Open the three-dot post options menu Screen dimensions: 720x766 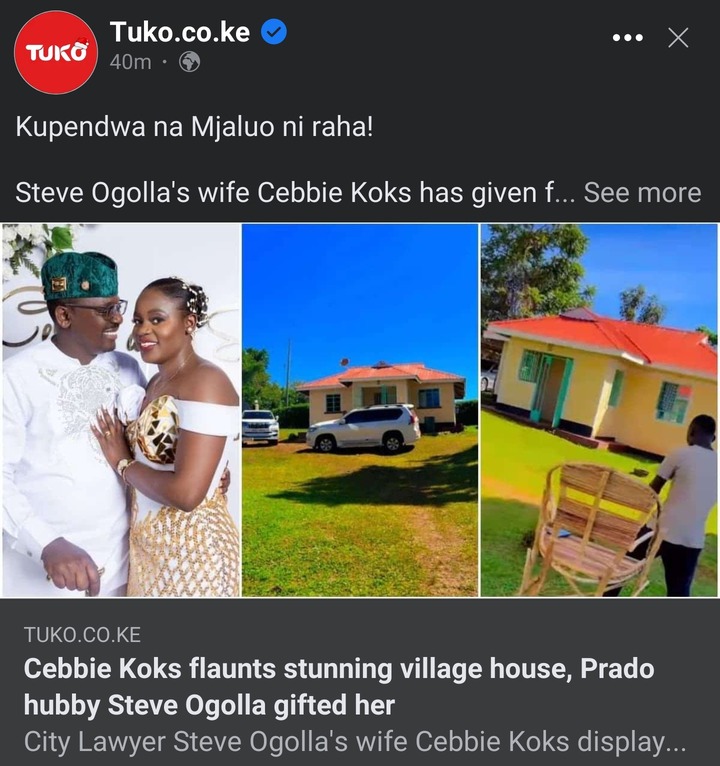628,38
